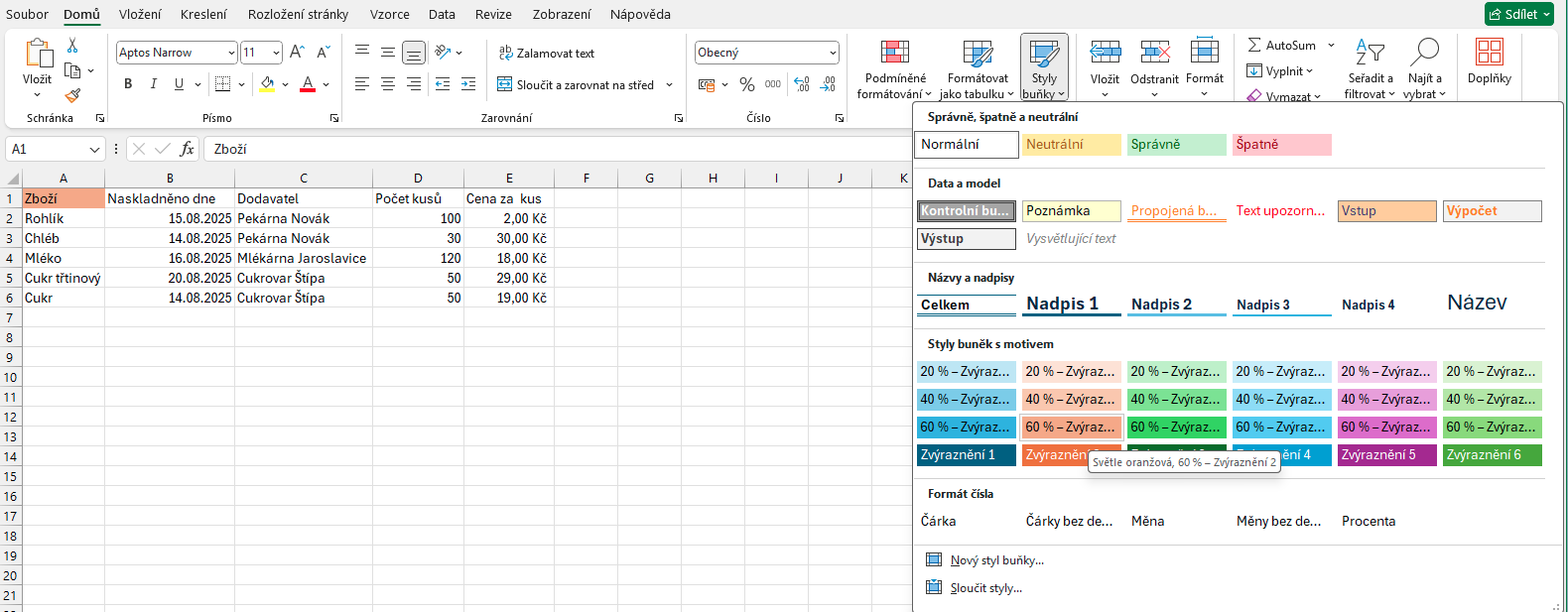Click the Cut scissors icon

tap(72, 46)
